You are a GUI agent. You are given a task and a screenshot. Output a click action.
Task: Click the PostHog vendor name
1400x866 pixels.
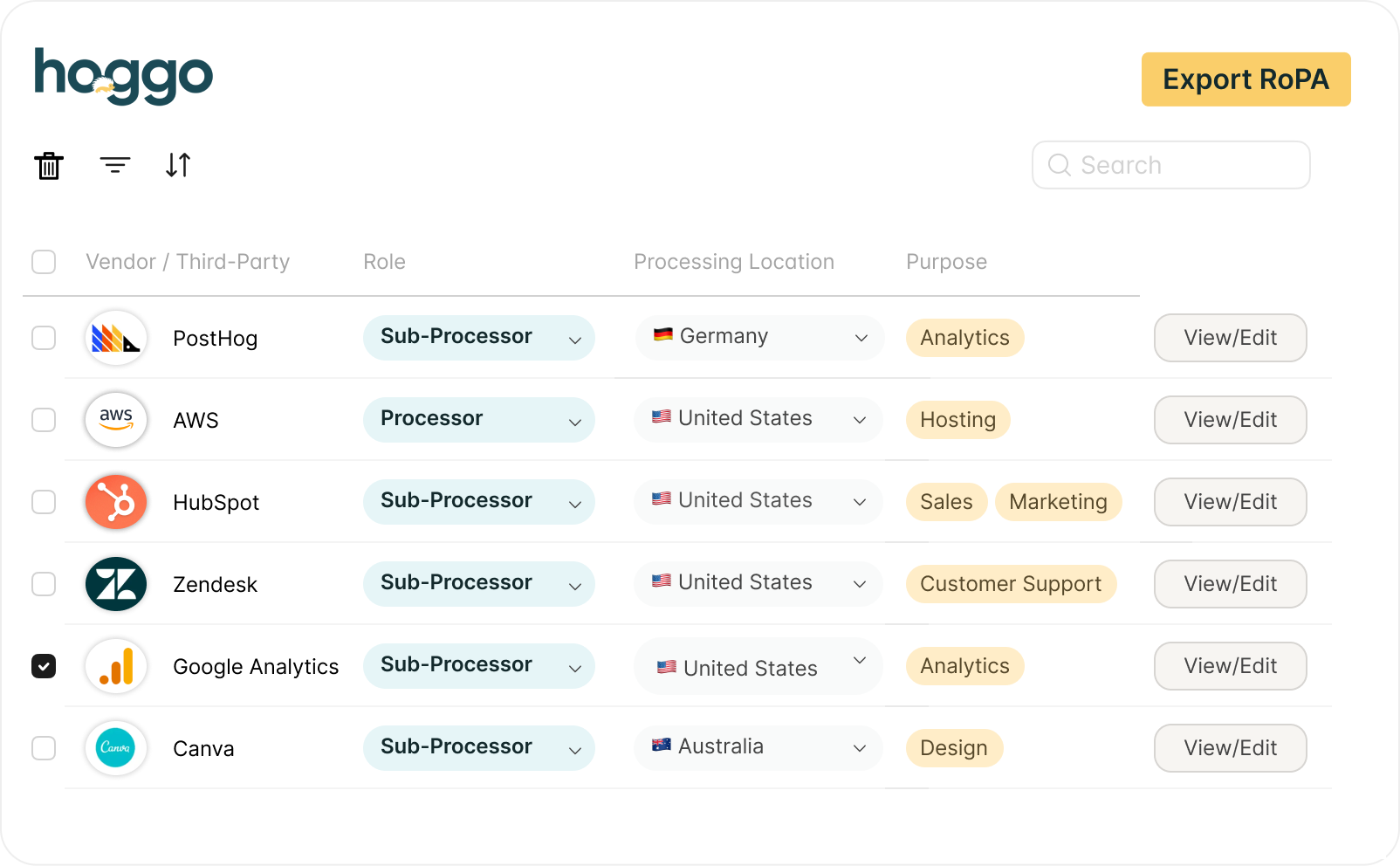216,339
